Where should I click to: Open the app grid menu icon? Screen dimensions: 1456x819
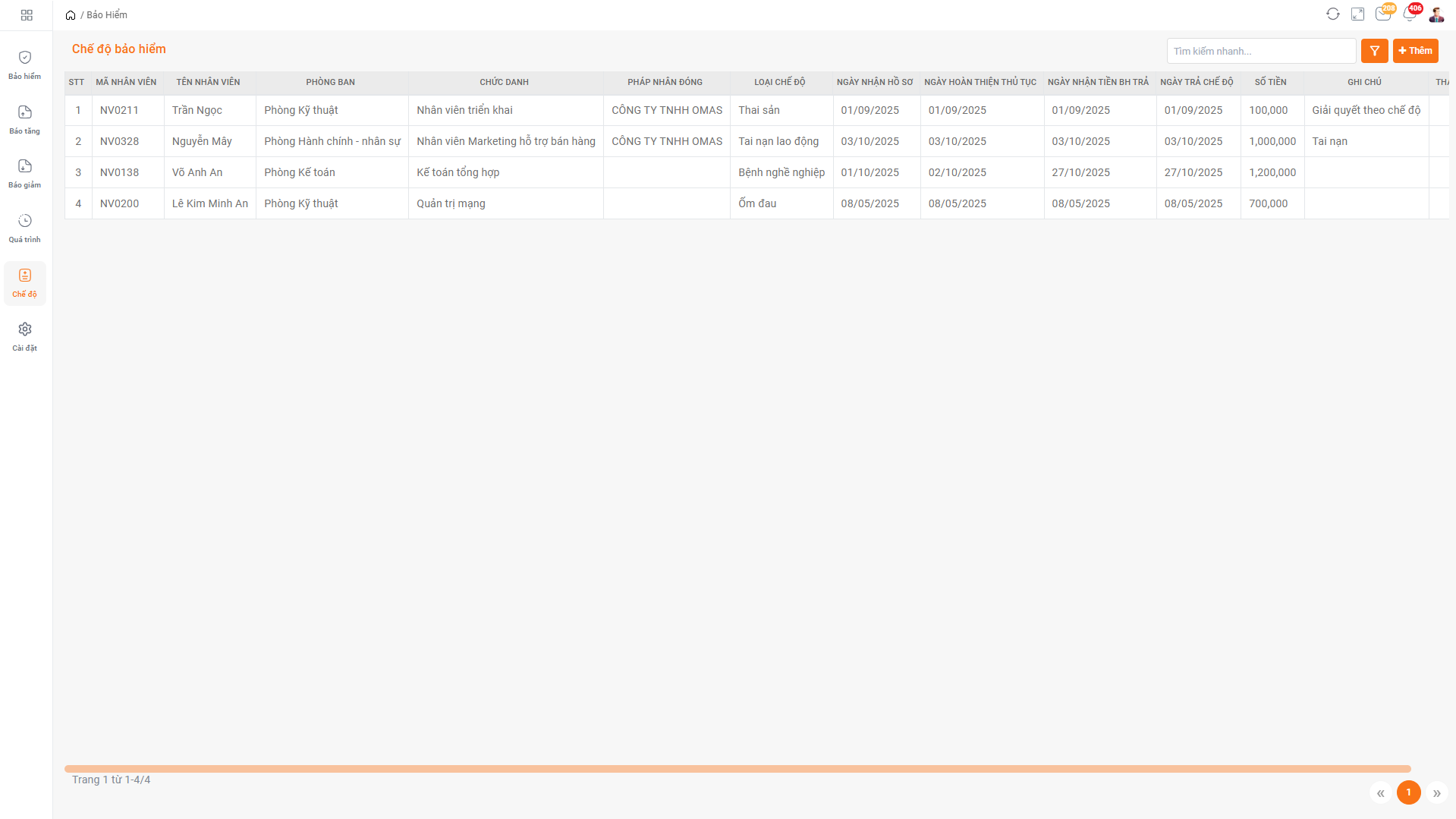tap(27, 15)
